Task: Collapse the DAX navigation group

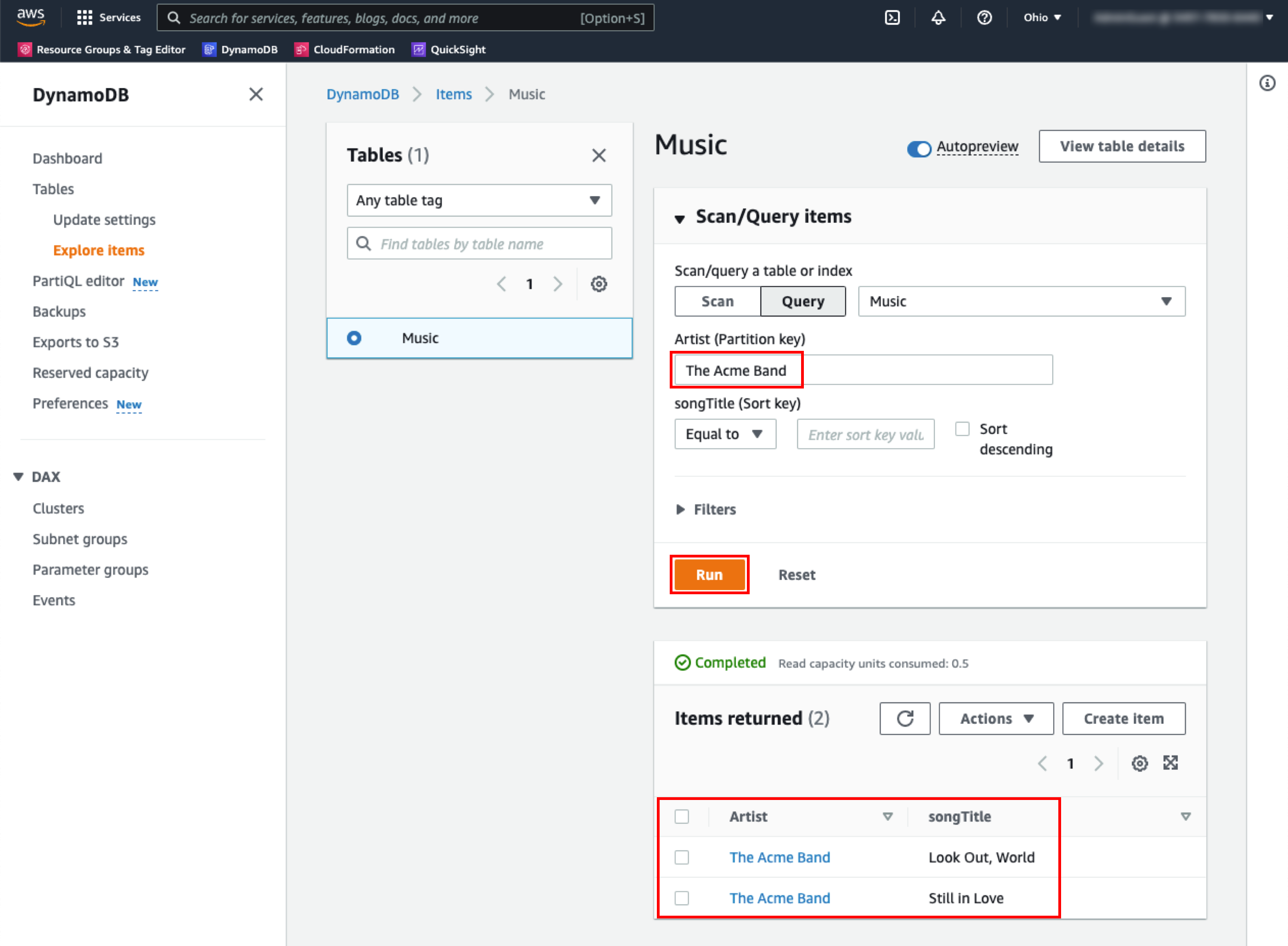Action: (18, 476)
